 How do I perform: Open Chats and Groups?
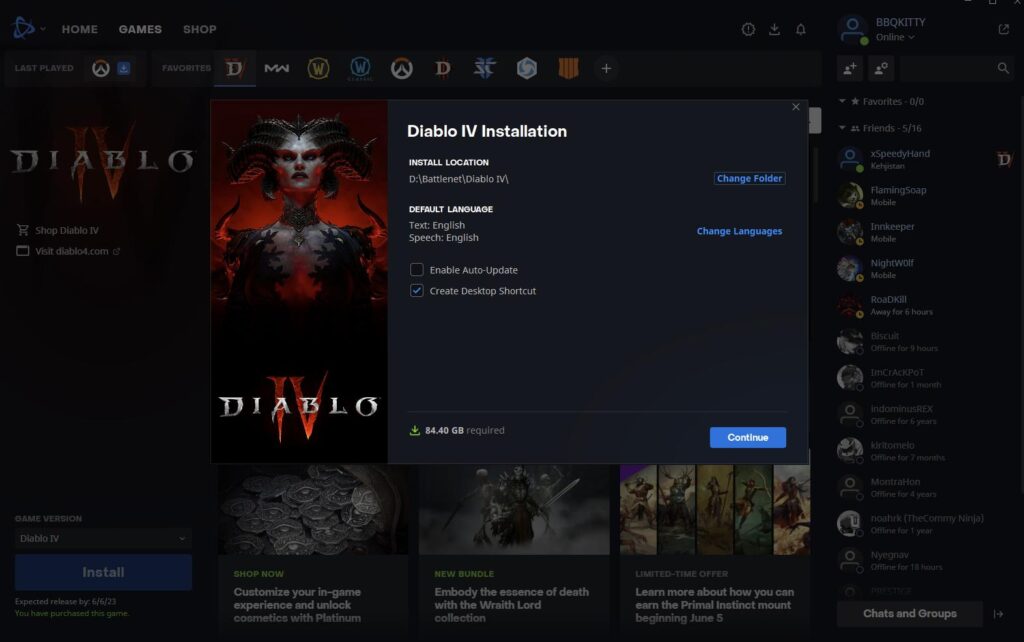point(910,614)
